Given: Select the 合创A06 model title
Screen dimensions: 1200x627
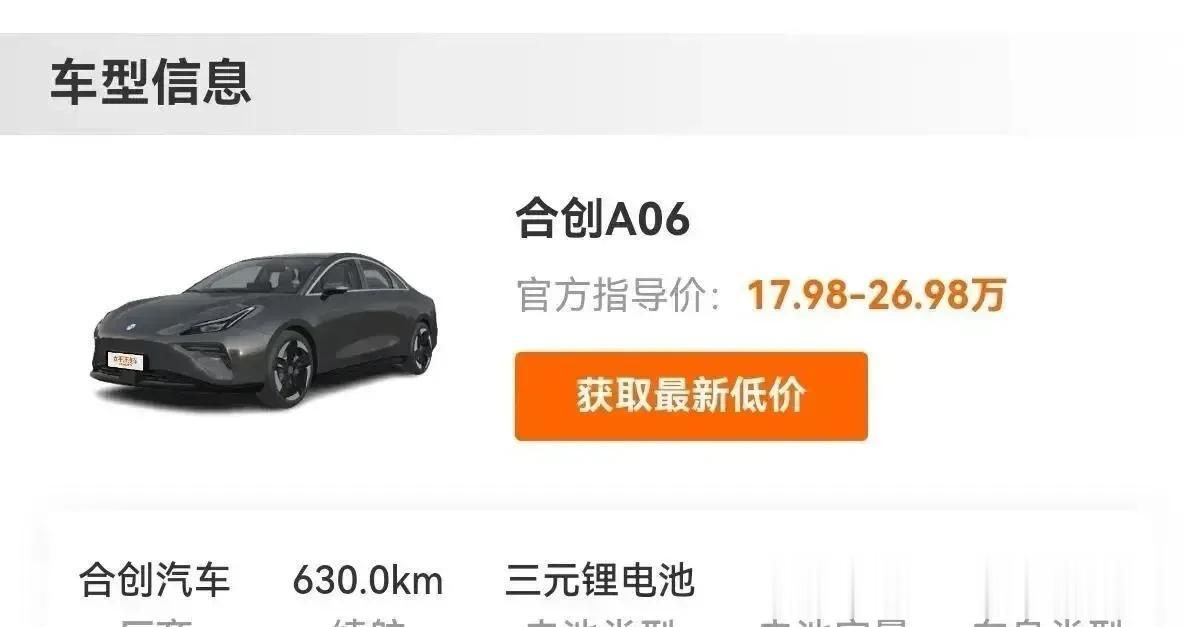Looking at the screenshot, I should pos(603,219).
